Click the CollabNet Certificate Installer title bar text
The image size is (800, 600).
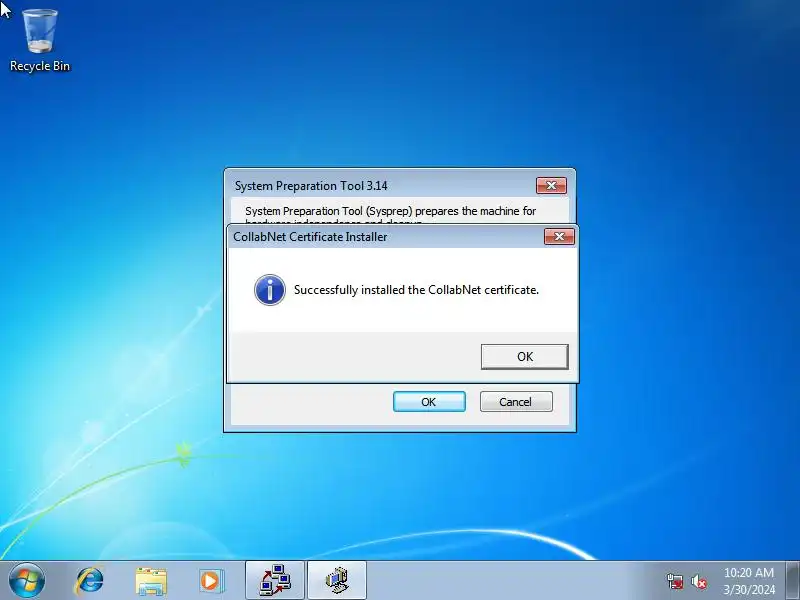(x=310, y=237)
